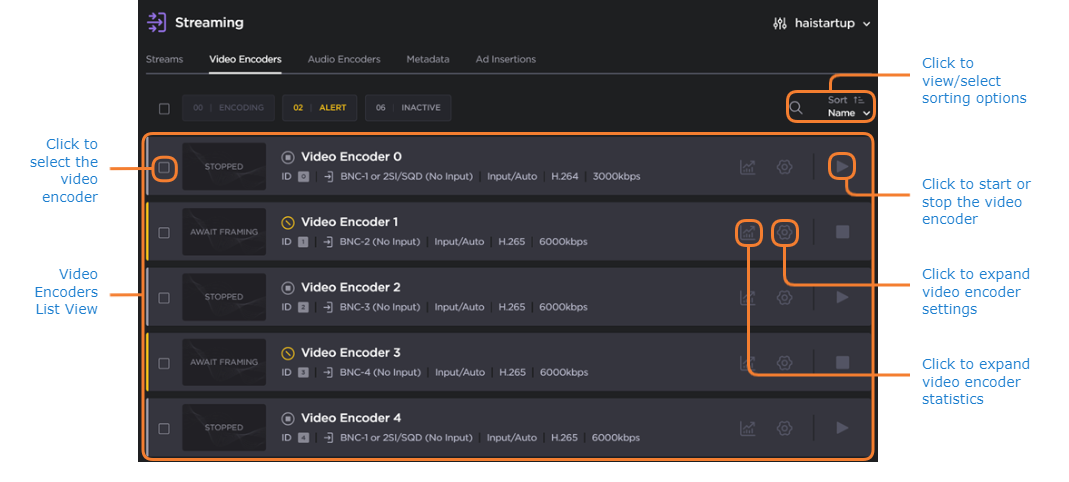Toggle the select-all encoders checkbox
Screen dimensions: 1069x482
pyautogui.click(x=164, y=108)
